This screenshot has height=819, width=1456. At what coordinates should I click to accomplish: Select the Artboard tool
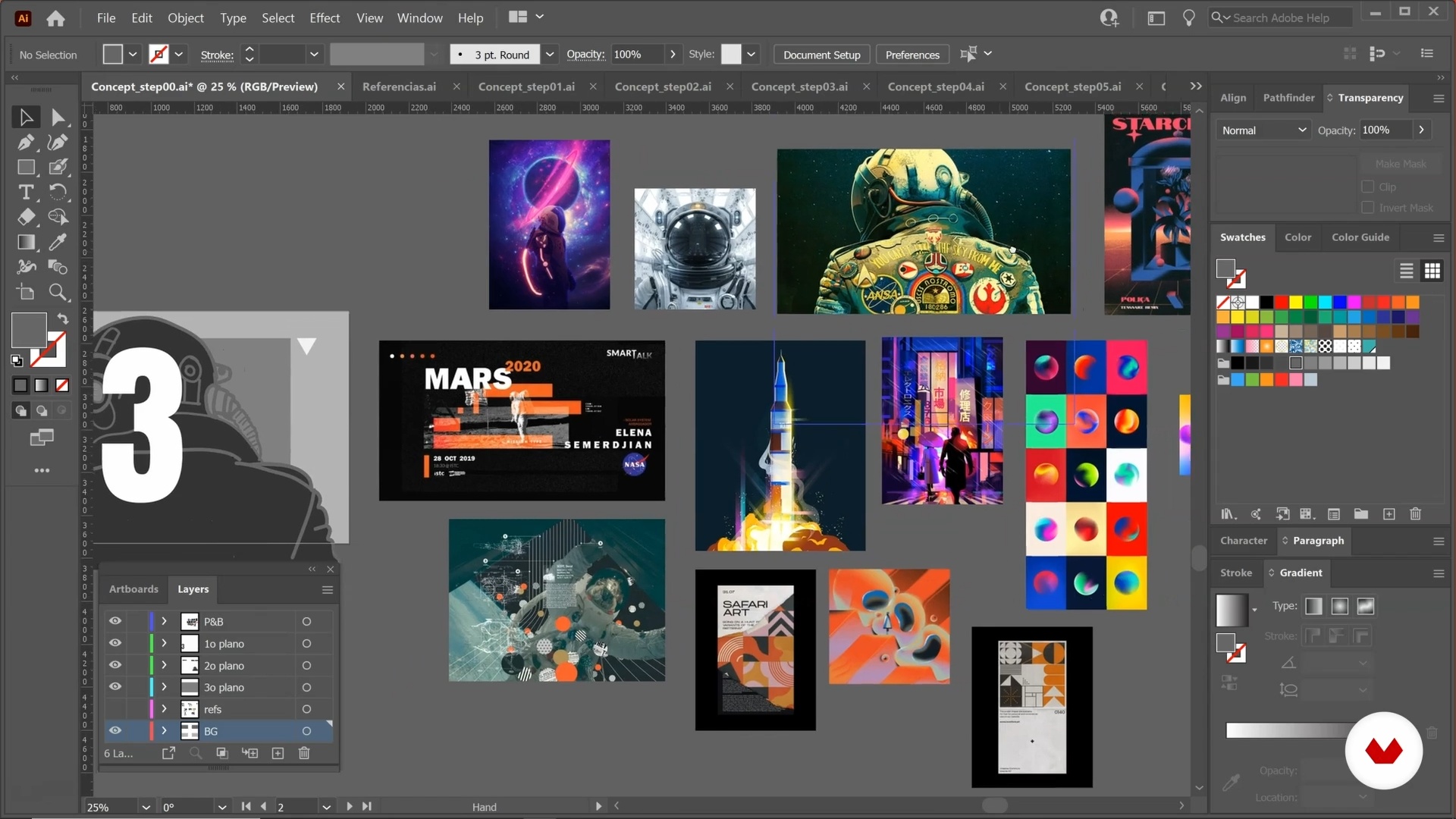(x=26, y=292)
